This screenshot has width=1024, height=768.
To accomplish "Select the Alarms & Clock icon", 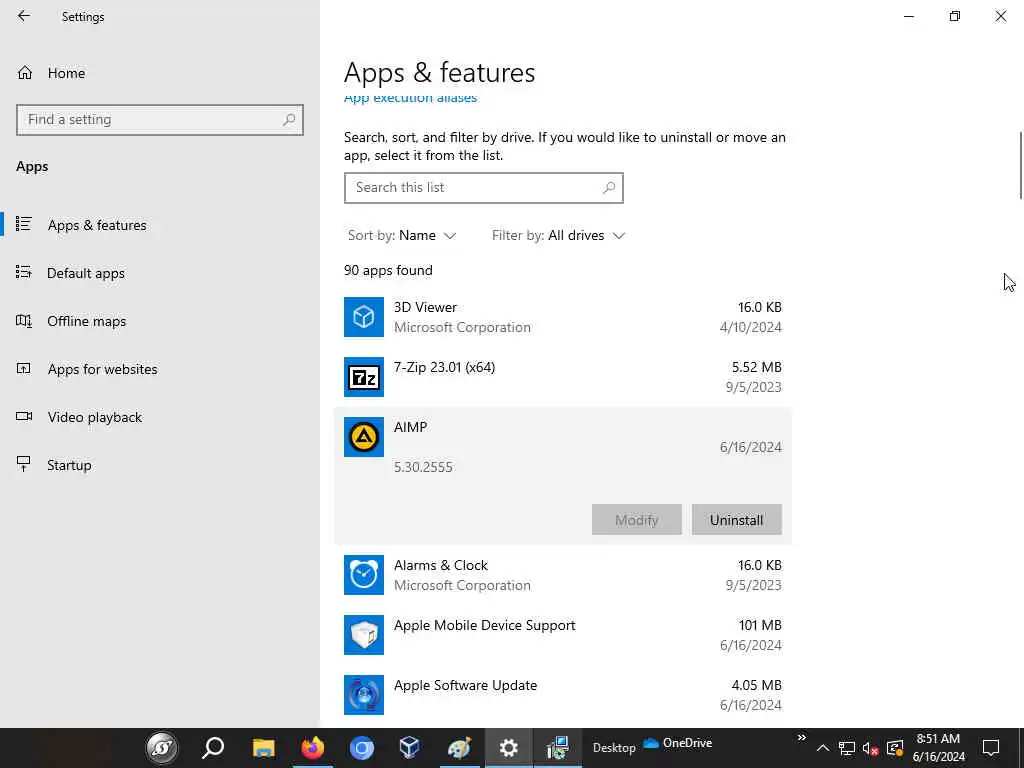I will 364,575.
